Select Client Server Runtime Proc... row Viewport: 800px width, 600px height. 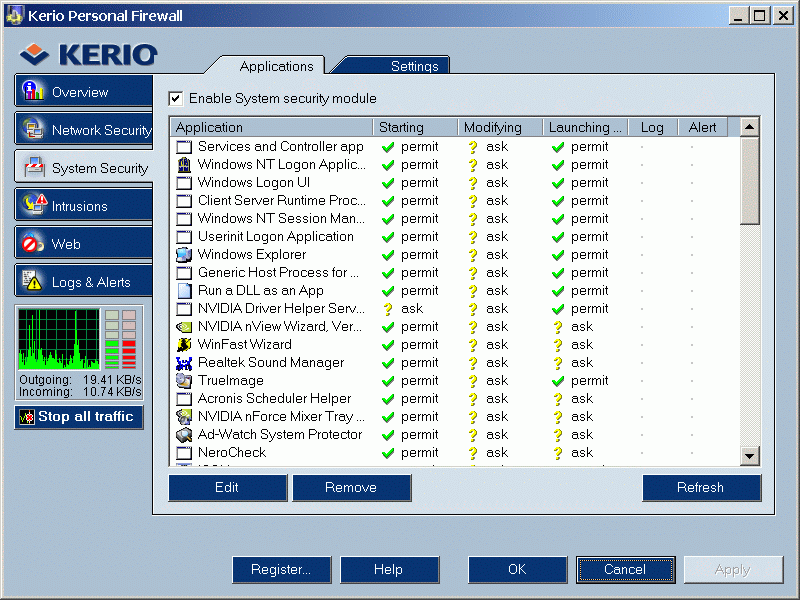coord(454,201)
